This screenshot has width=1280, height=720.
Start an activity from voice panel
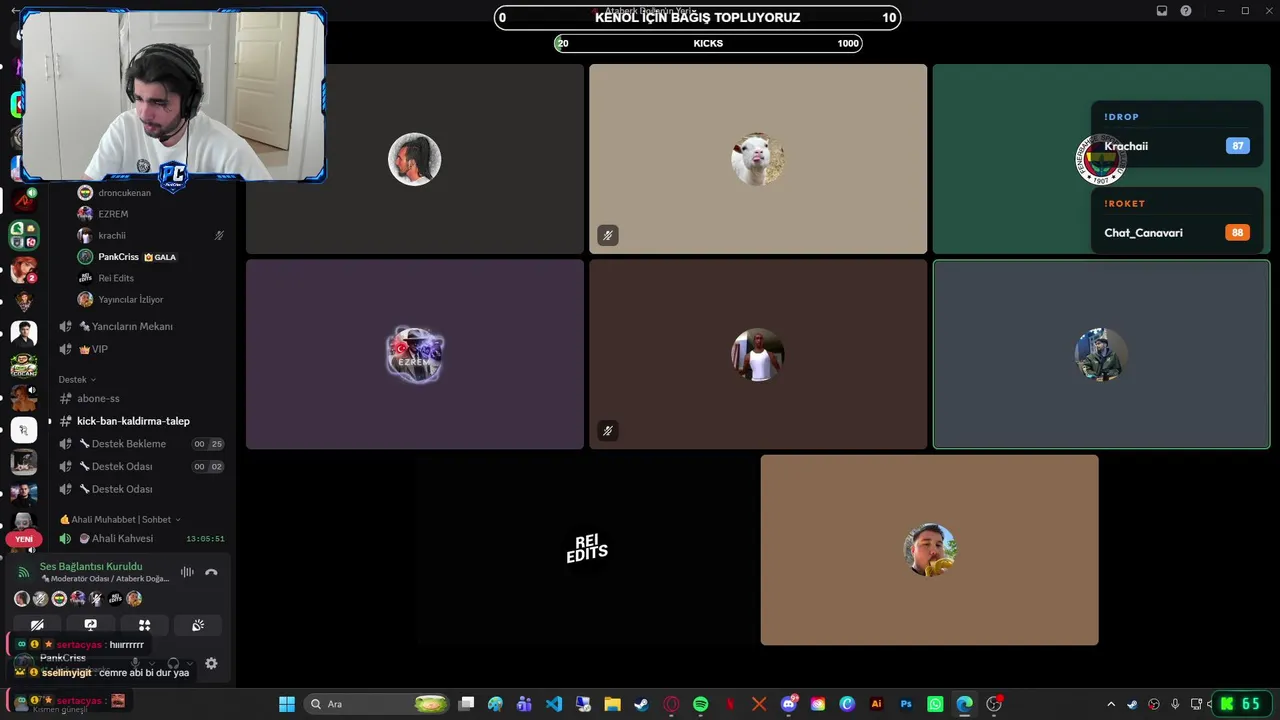[x=144, y=625]
